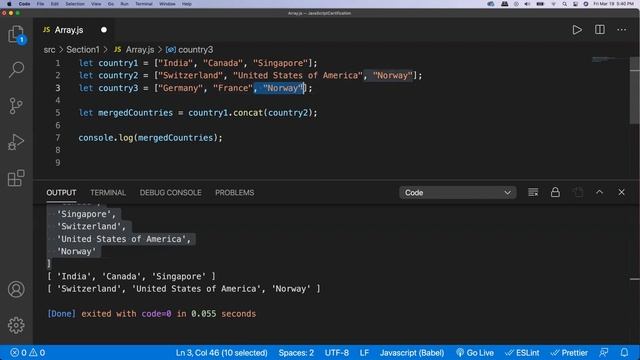Click src in the breadcrumb
The height and width of the screenshot is (360, 640).
click(x=49, y=50)
